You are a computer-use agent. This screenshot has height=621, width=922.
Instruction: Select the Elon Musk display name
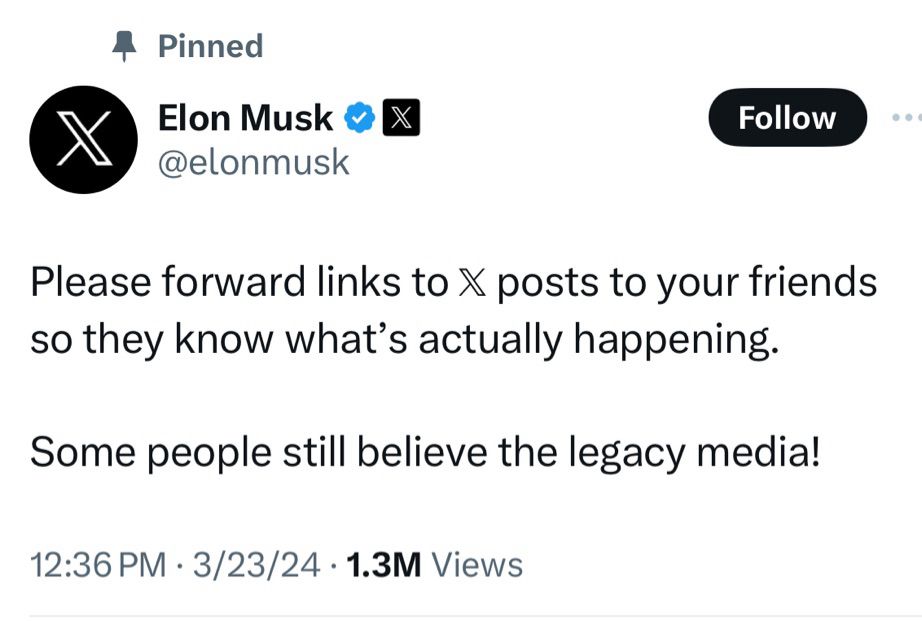pyautogui.click(x=243, y=117)
